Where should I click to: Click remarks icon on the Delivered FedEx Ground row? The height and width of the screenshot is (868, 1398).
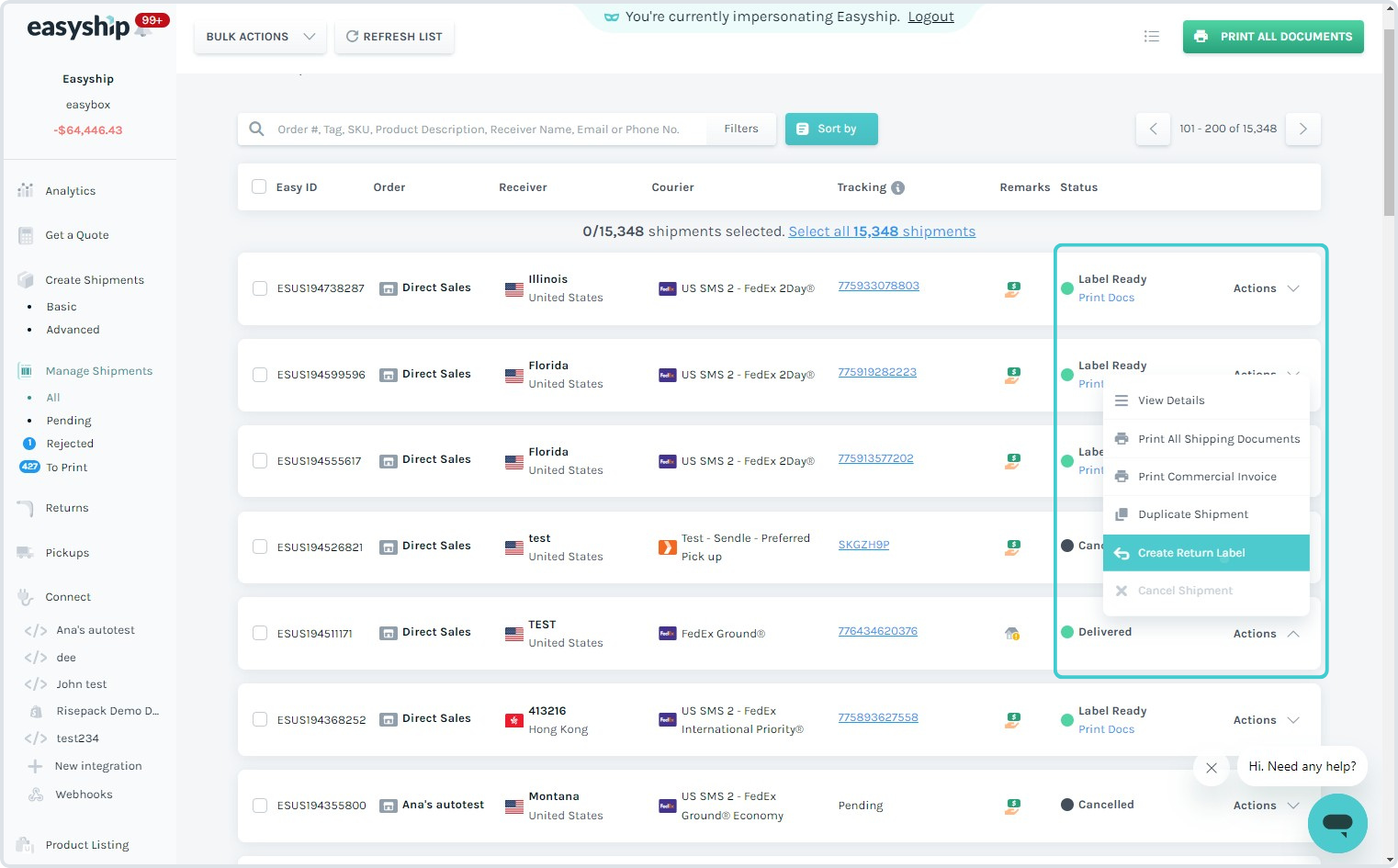pyautogui.click(x=1012, y=634)
